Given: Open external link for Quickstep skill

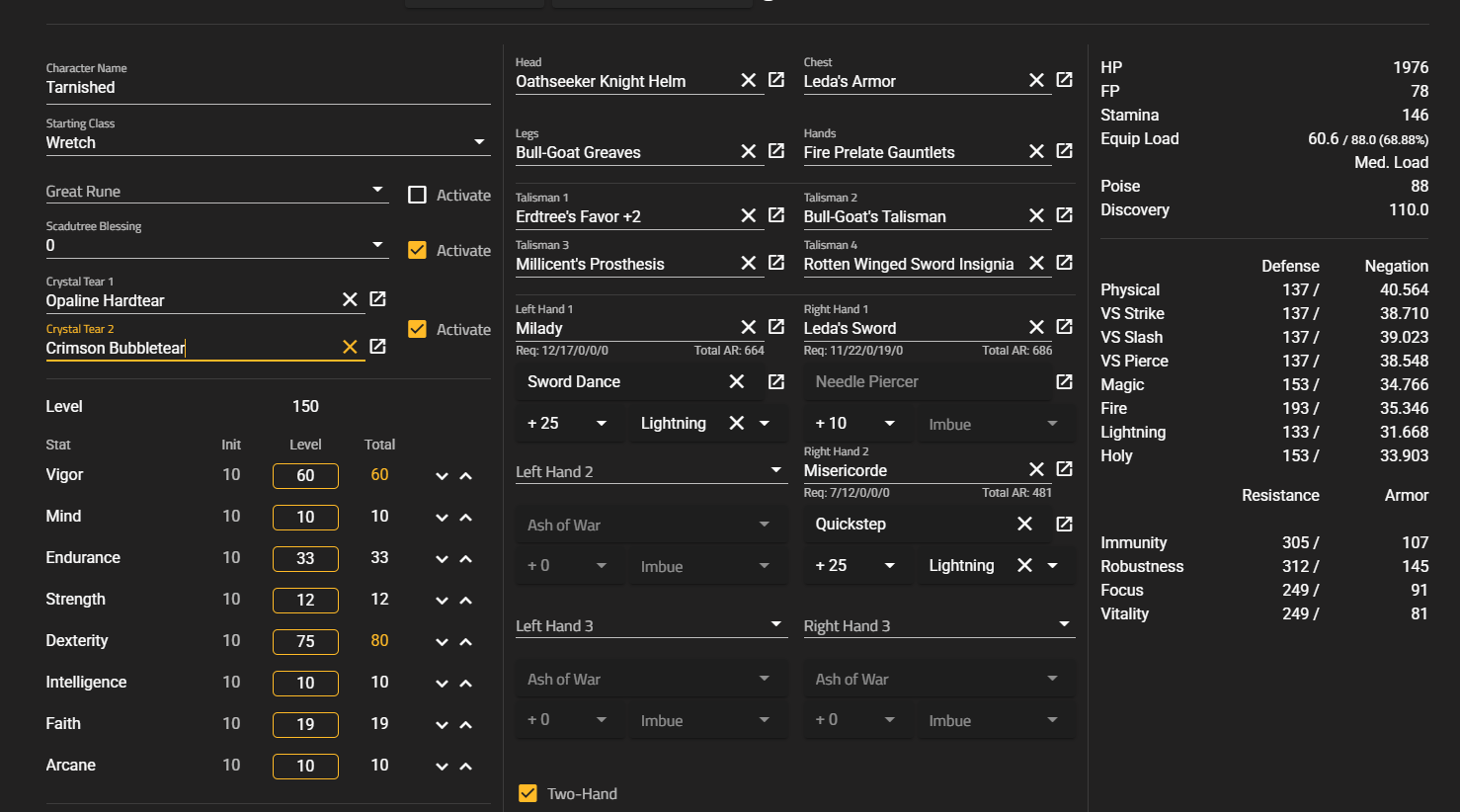Looking at the screenshot, I should 1064,524.
